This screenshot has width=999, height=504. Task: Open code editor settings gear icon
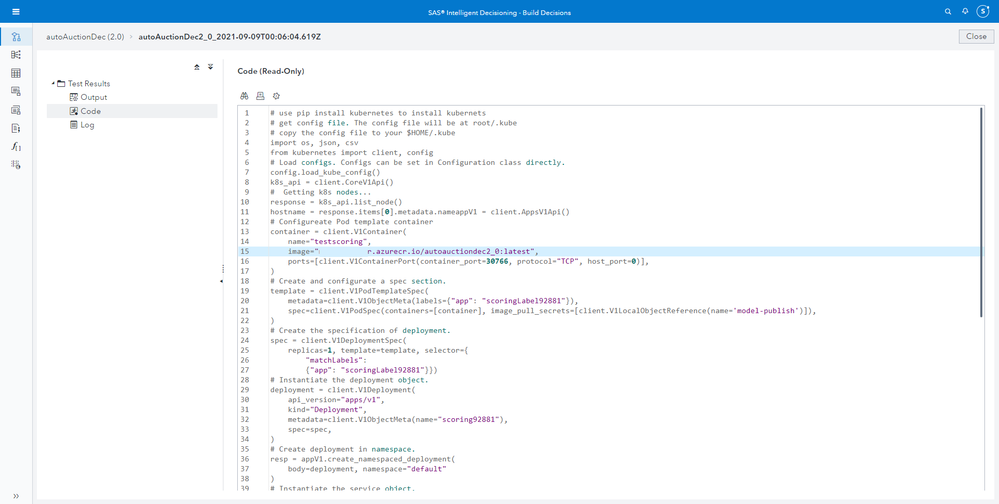(x=276, y=96)
